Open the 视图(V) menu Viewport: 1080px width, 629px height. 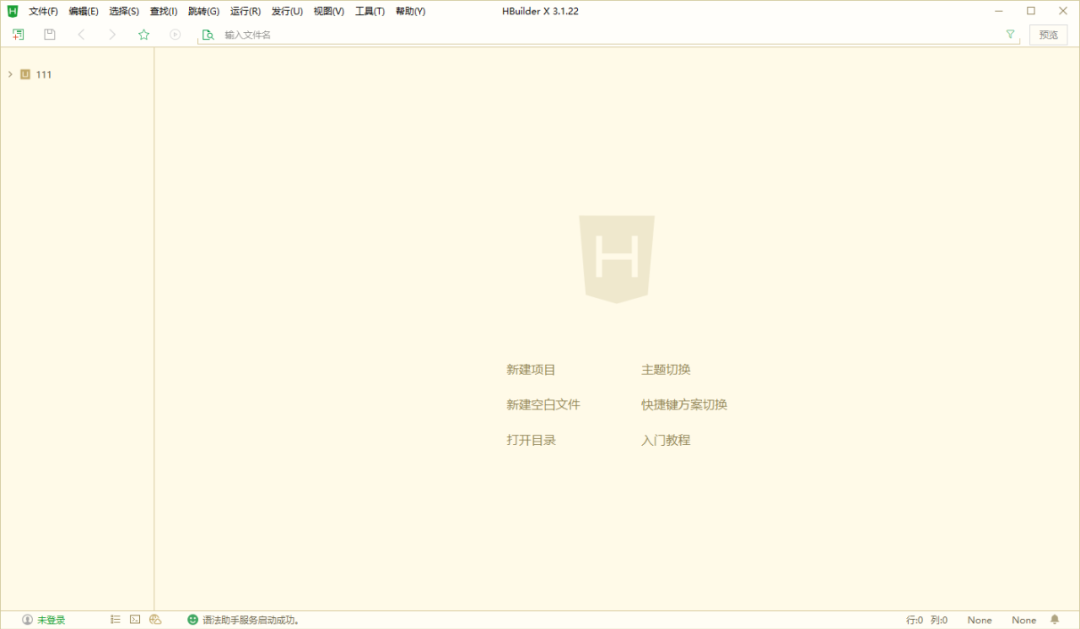tap(329, 11)
